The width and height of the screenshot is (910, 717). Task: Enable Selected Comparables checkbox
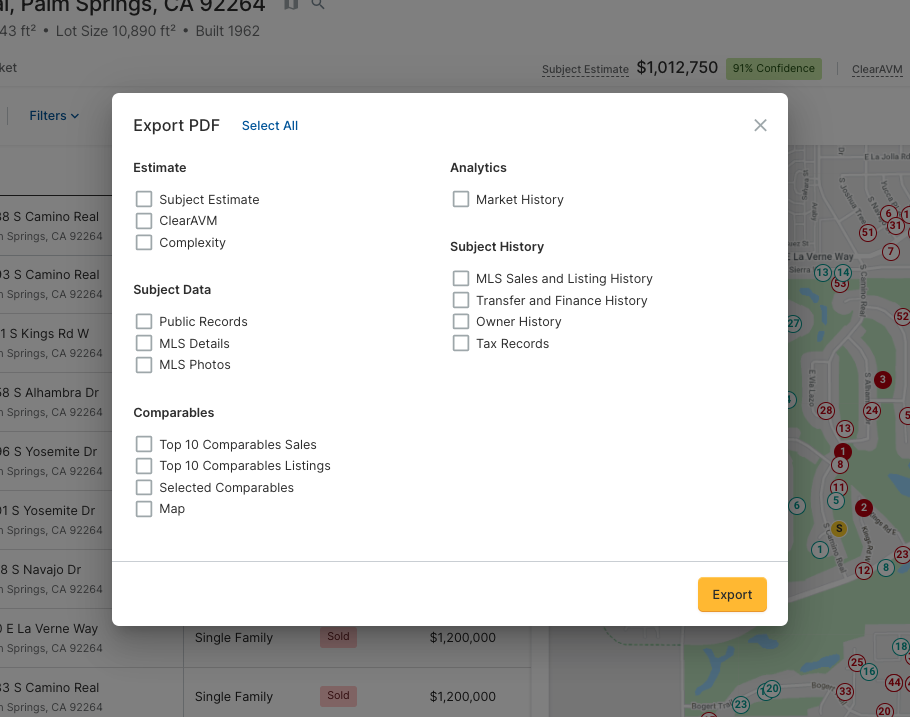tap(144, 487)
